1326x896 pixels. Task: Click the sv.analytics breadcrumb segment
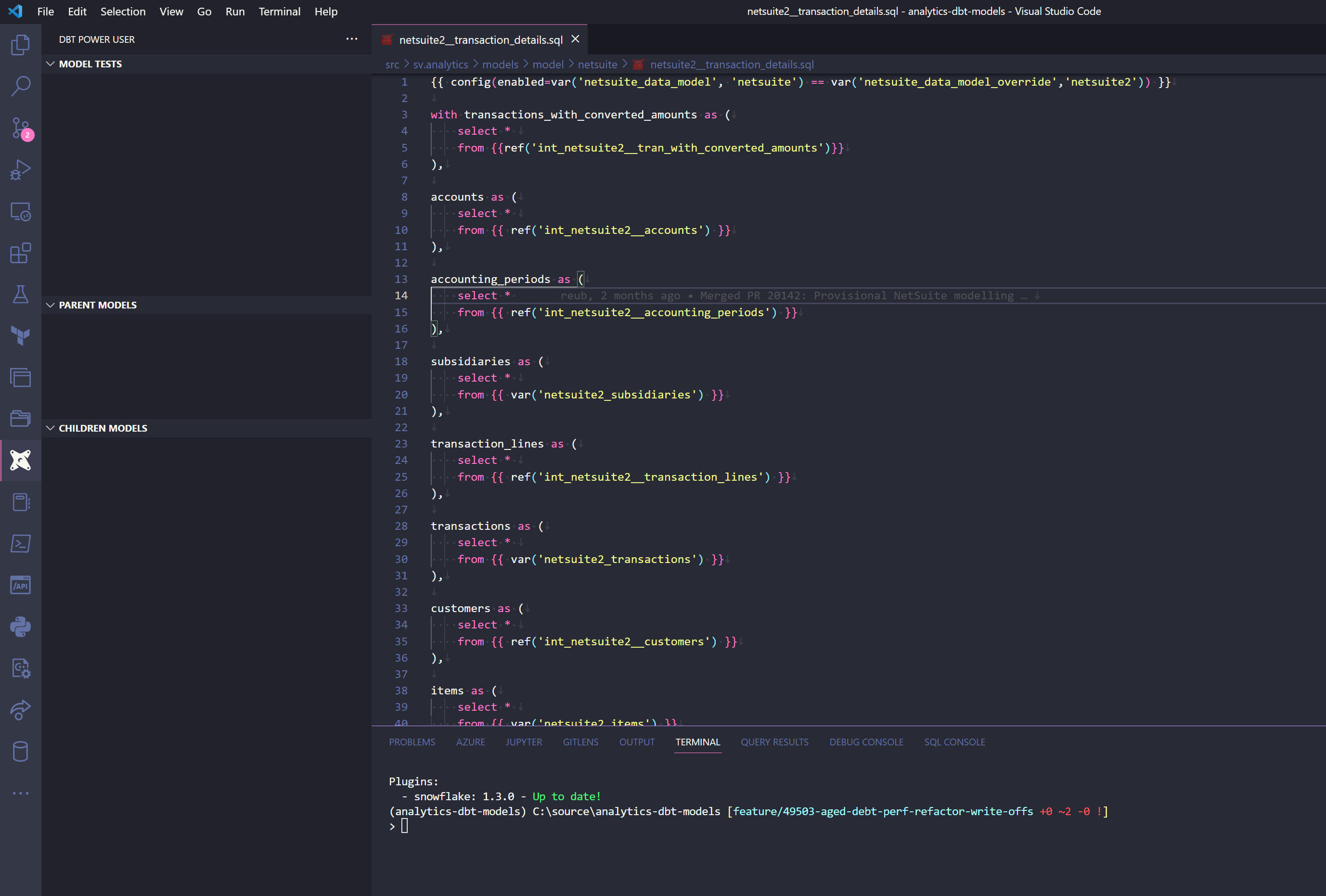point(440,64)
